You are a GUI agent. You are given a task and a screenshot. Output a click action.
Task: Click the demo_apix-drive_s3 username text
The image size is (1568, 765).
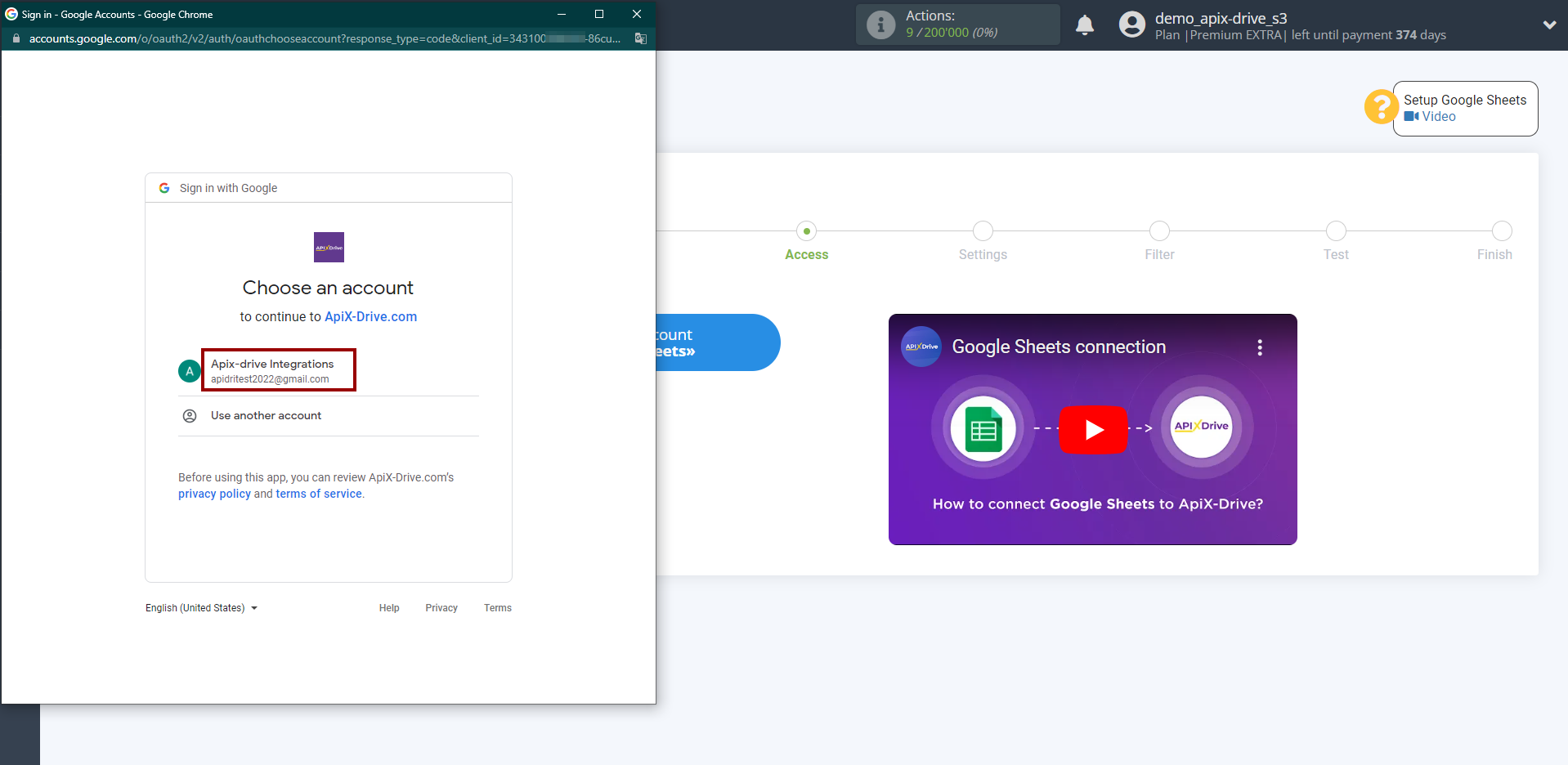click(x=1221, y=18)
